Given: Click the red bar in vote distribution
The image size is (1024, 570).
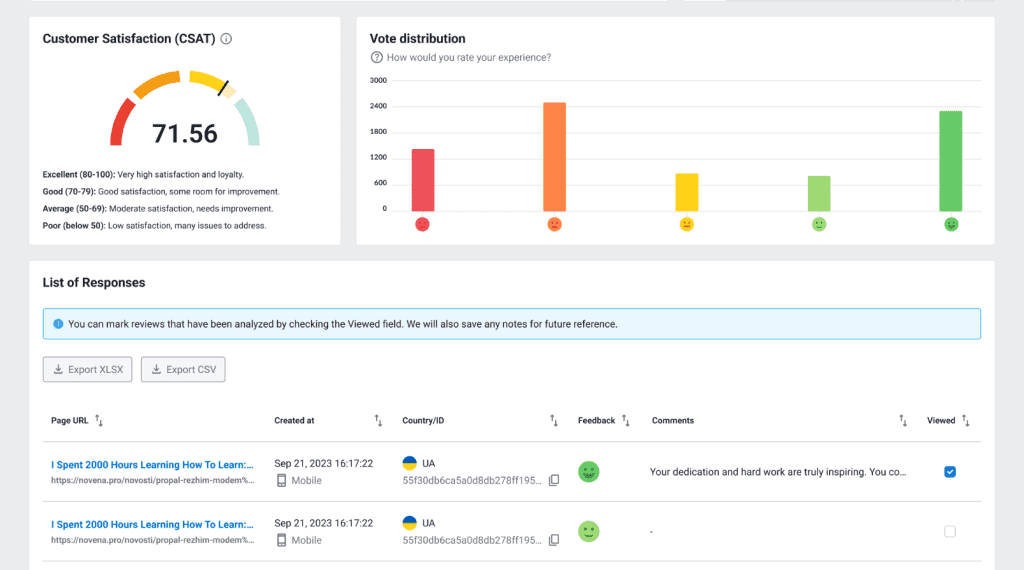Looking at the screenshot, I should pos(423,180).
